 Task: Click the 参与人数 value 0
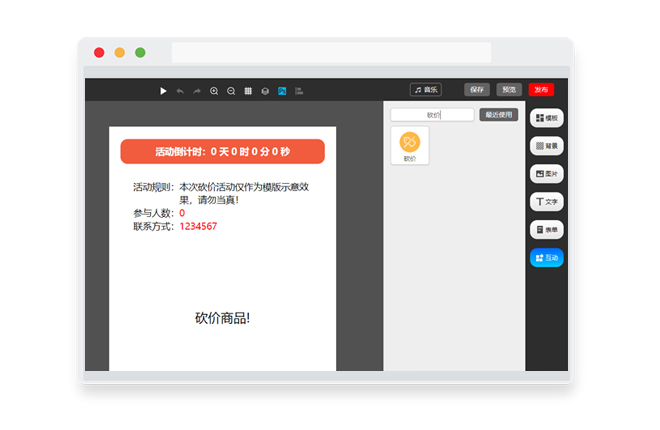click(182, 213)
